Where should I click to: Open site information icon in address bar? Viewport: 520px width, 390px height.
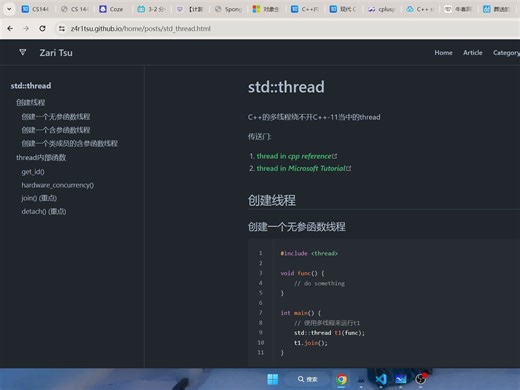pyautogui.click(x=62, y=29)
